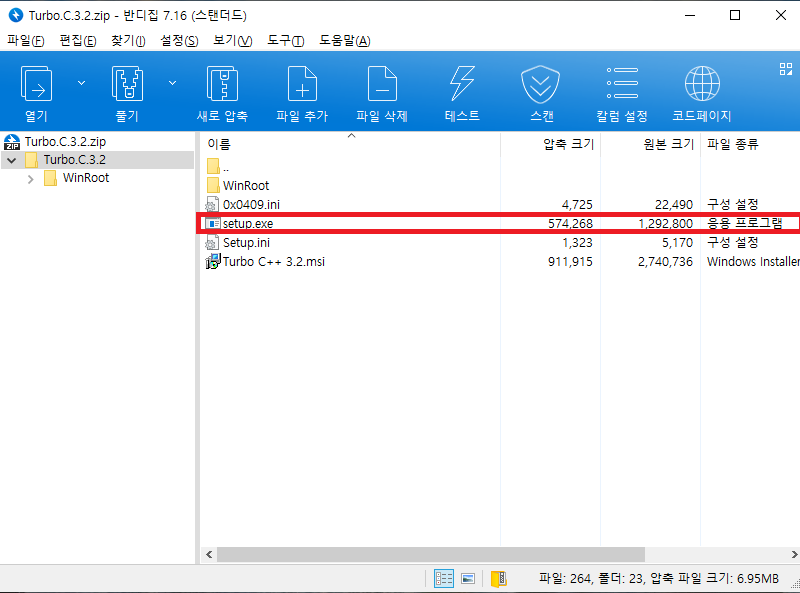
Task: Click the toolbar layout grid icon
Action: click(x=786, y=69)
